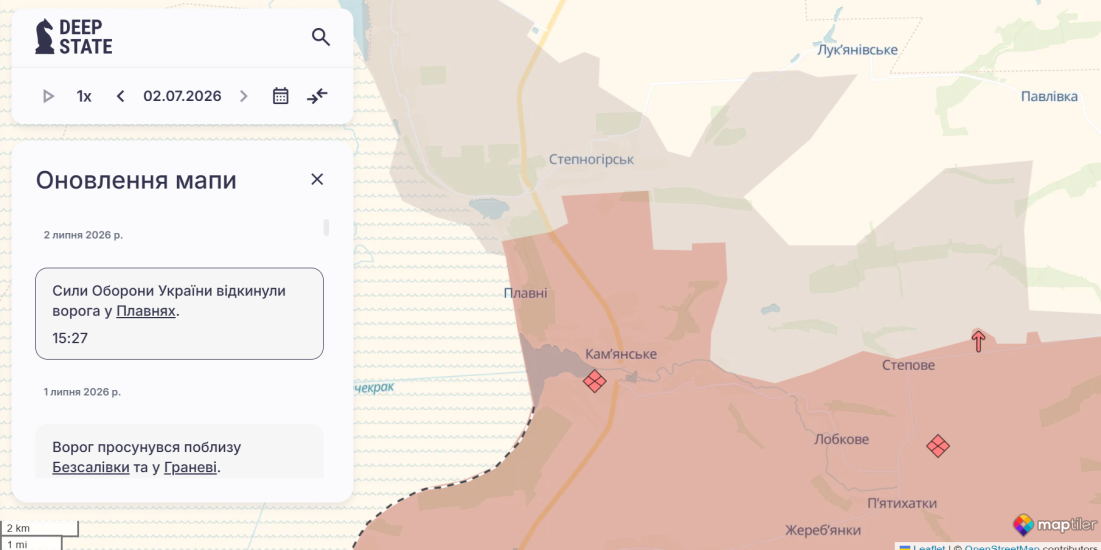Click red attack arrow near Степове
1101x550 pixels.
(x=978, y=341)
